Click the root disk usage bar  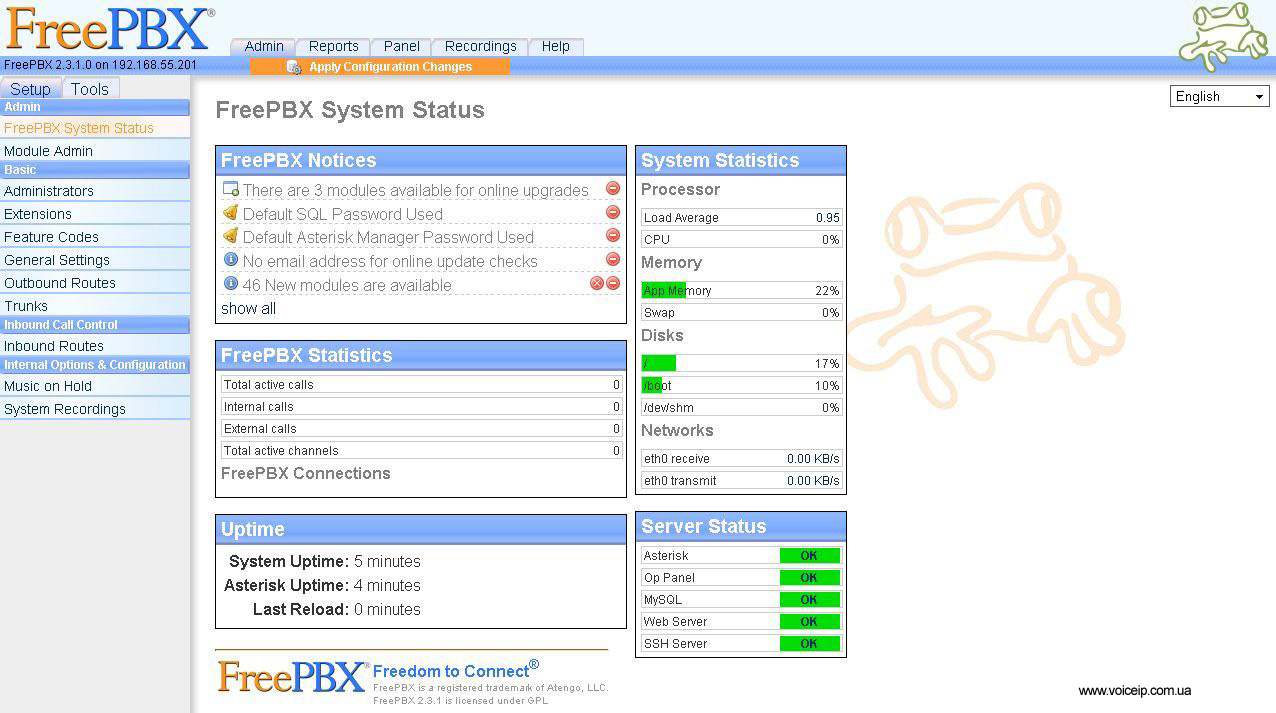[x=741, y=363]
